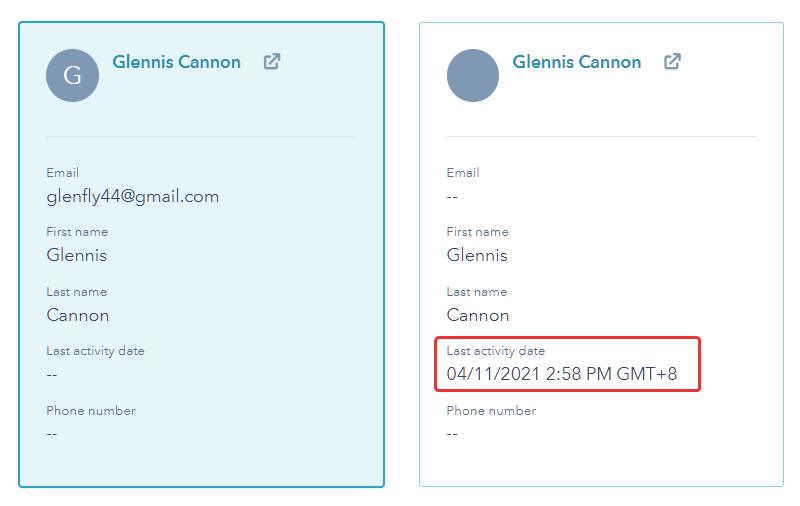Click empty Email value on right card
This screenshot has height=506, width=800.
pyautogui.click(x=452, y=197)
